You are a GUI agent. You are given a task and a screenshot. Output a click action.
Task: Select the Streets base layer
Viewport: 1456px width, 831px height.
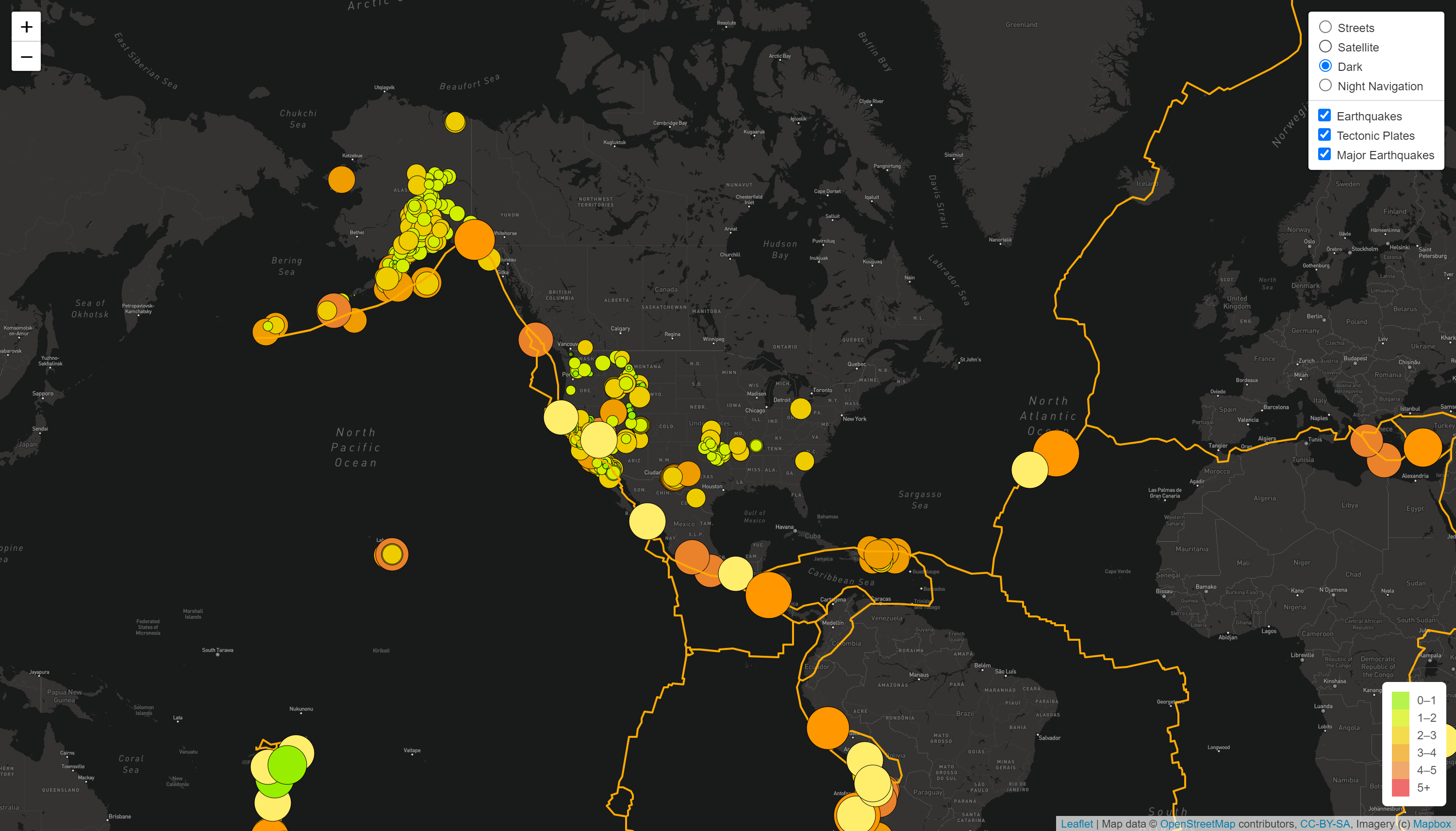1325,27
